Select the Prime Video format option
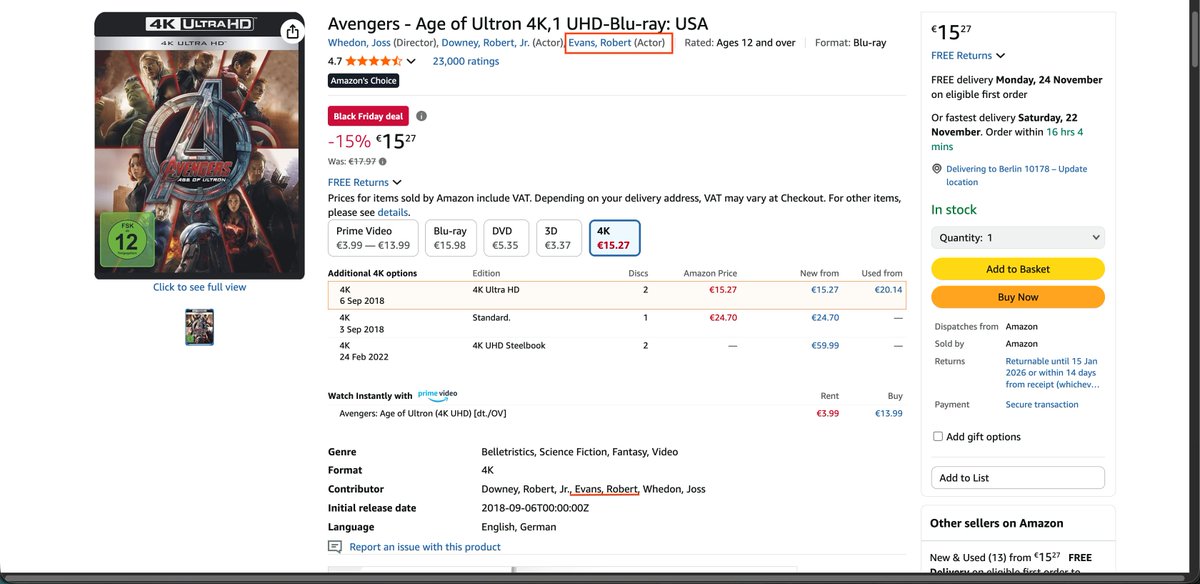Viewport: 1200px width, 584px height. click(372, 238)
